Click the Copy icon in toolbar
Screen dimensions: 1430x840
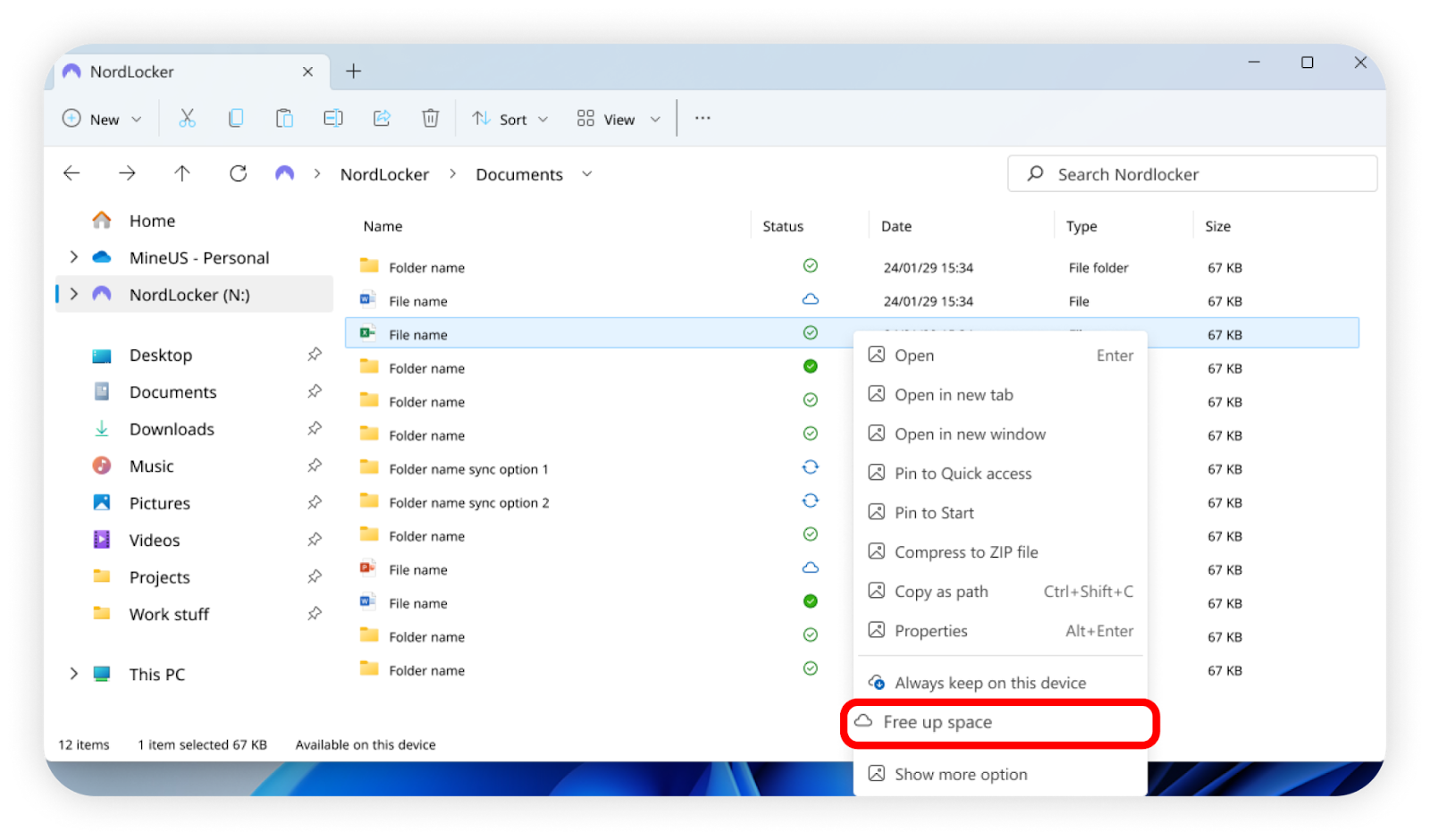coord(236,118)
